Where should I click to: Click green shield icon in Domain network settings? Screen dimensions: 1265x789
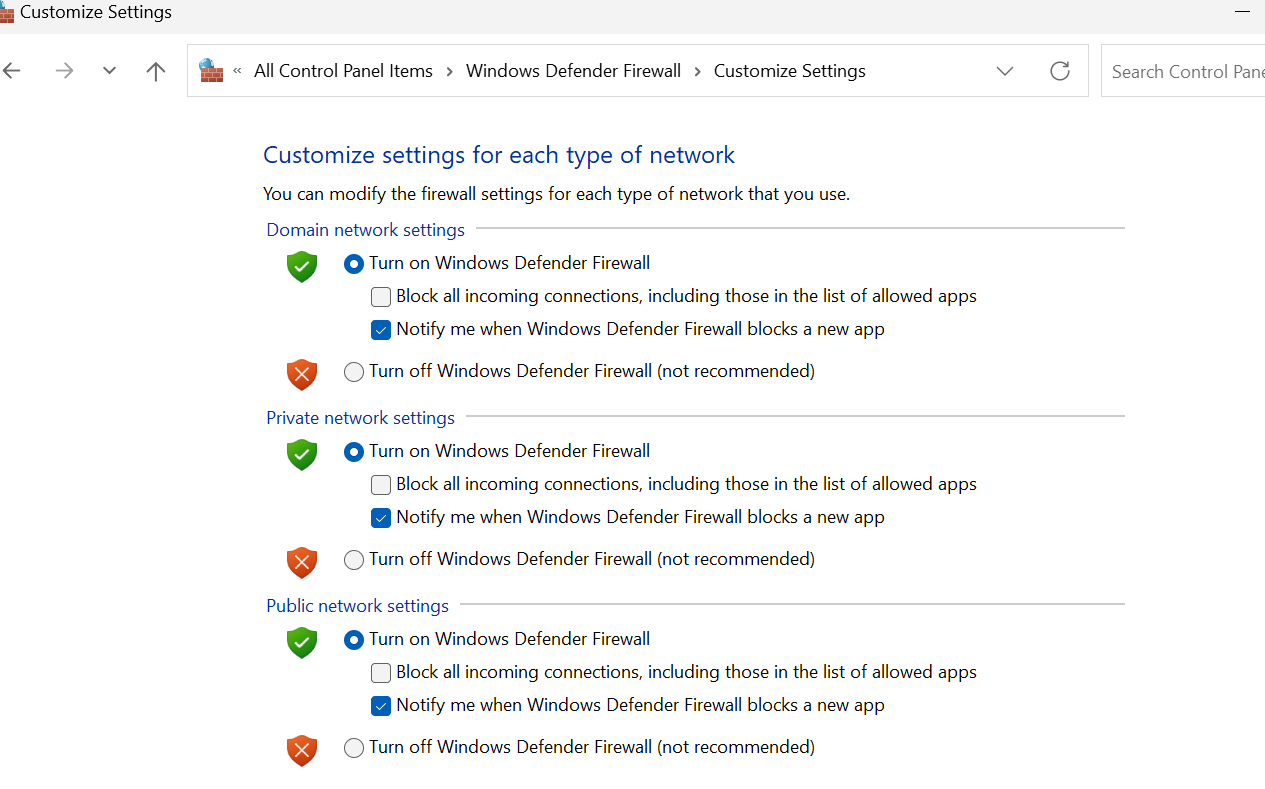point(302,266)
